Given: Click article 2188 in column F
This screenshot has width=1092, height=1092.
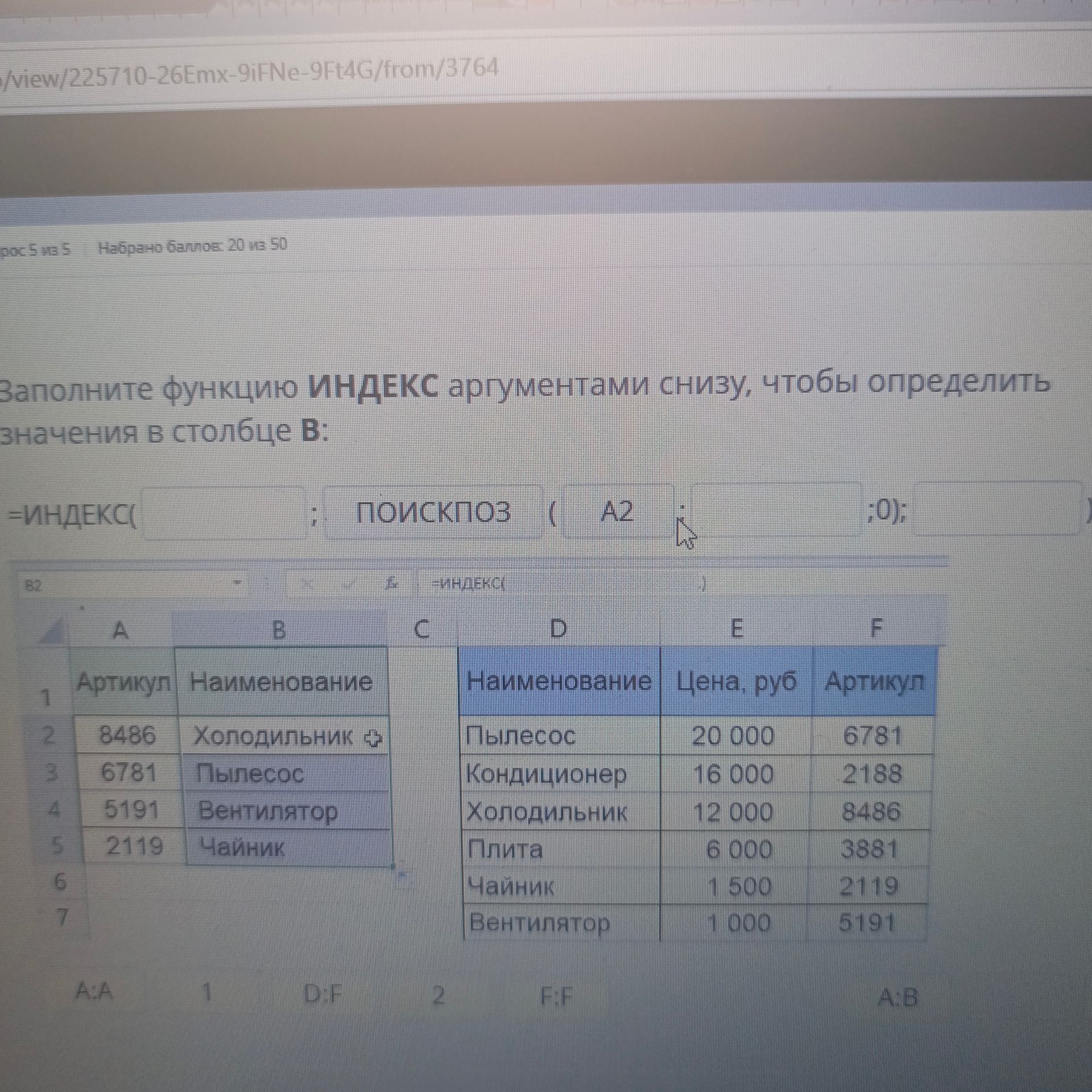Looking at the screenshot, I should tap(871, 773).
